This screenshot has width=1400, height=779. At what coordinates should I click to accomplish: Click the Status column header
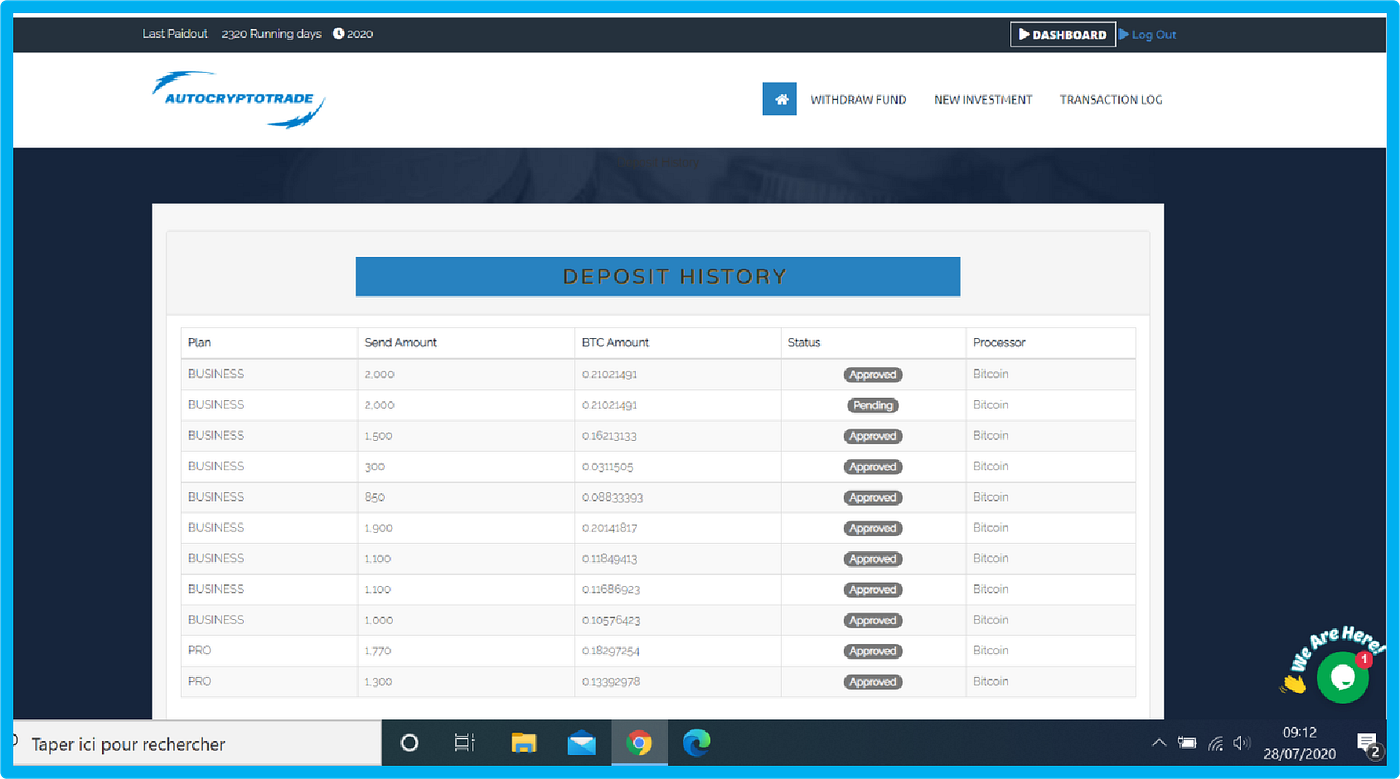coord(804,342)
